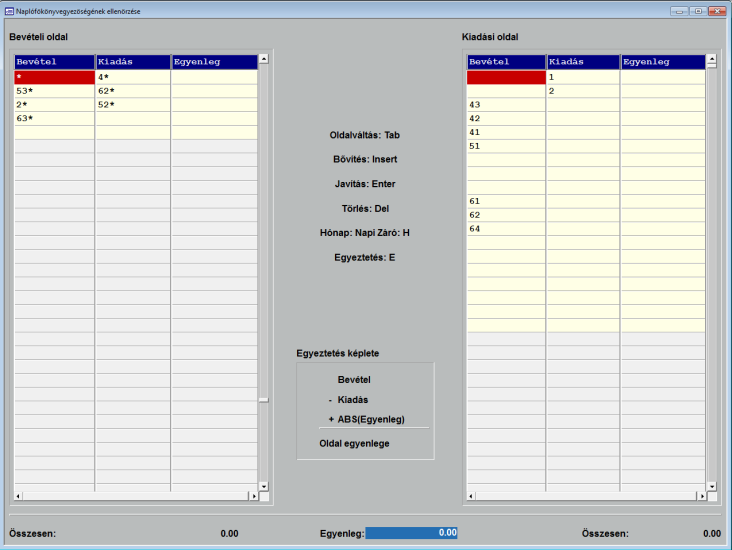Select the 61 cell in right table
The height and width of the screenshot is (550, 732).
click(x=506, y=201)
